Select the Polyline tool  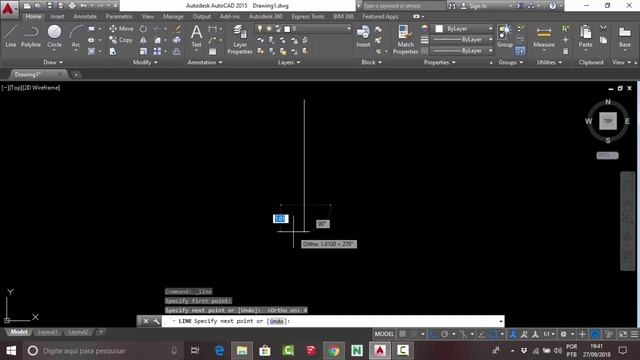pyautogui.click(x=31, y=36)
